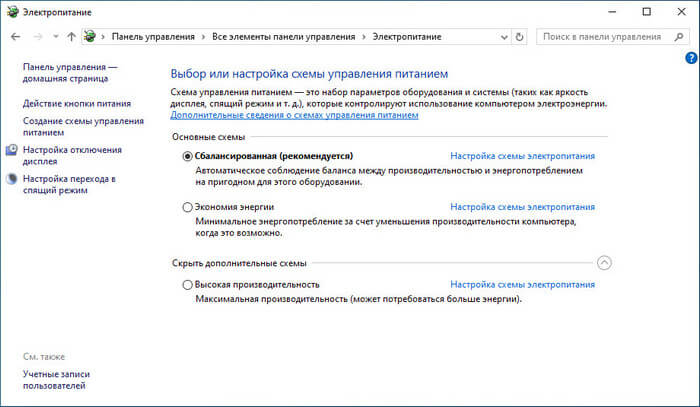Open Создание схемы управления питанием
The image size is (700, 407).
[83, 127]
